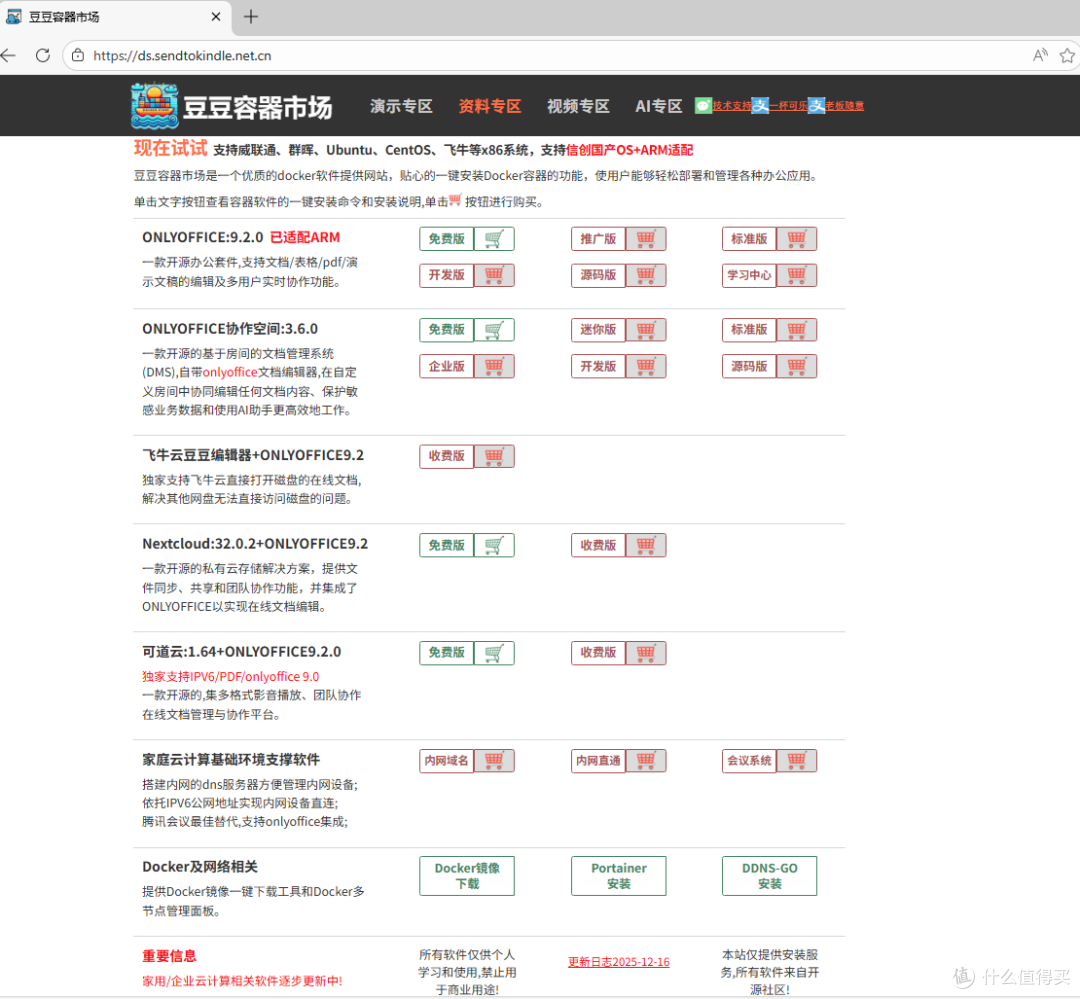Click the Alipay icon before 老板随意
Image resolution: width=1080 pixels, height=999 pixels.
[816, 105]
